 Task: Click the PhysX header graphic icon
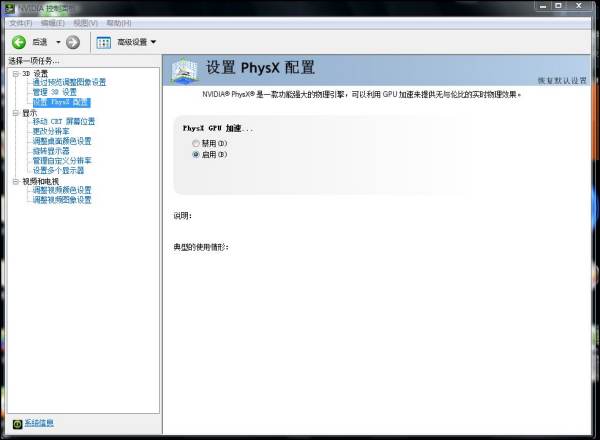pos(185,71)
